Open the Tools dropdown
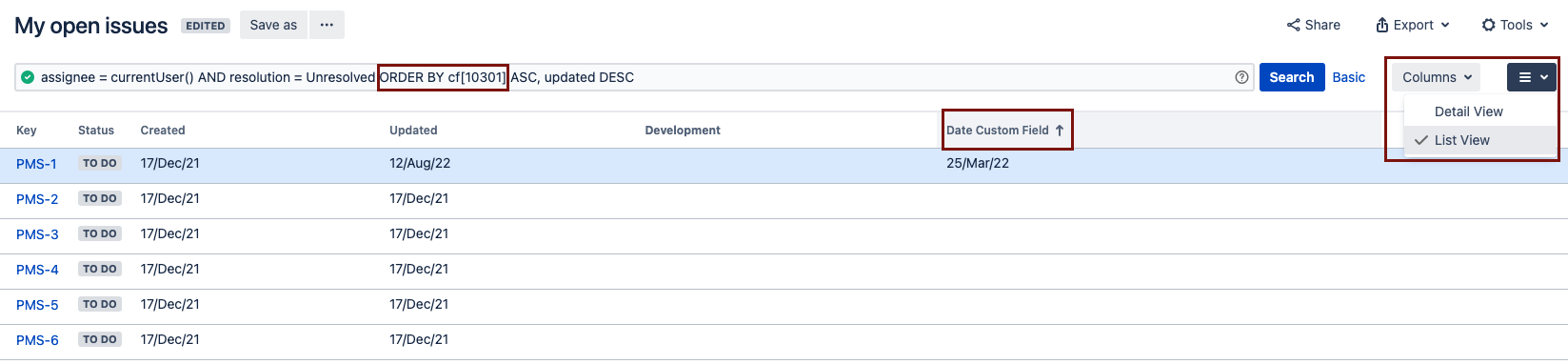Viewport: 1568px width, 364px height. coord(1516,25)
